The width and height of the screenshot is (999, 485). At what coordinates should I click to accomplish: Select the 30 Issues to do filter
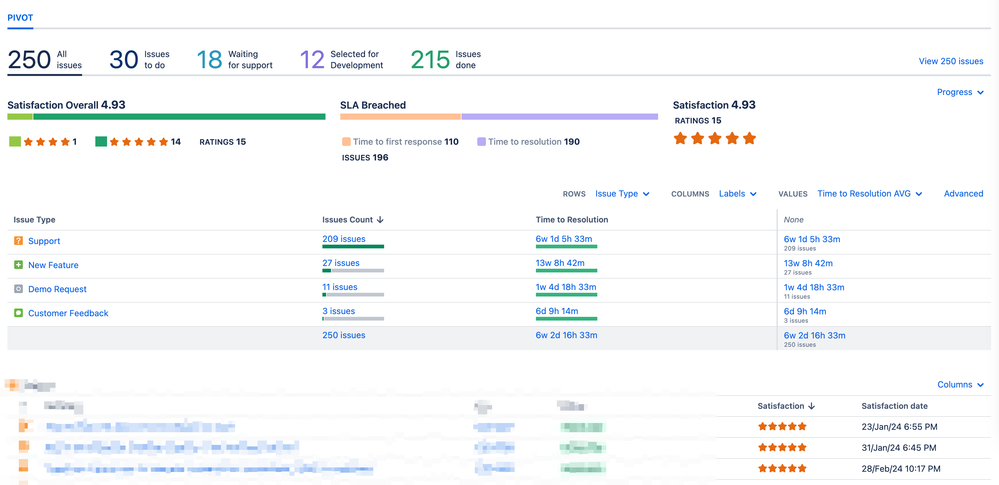(140, 60)
